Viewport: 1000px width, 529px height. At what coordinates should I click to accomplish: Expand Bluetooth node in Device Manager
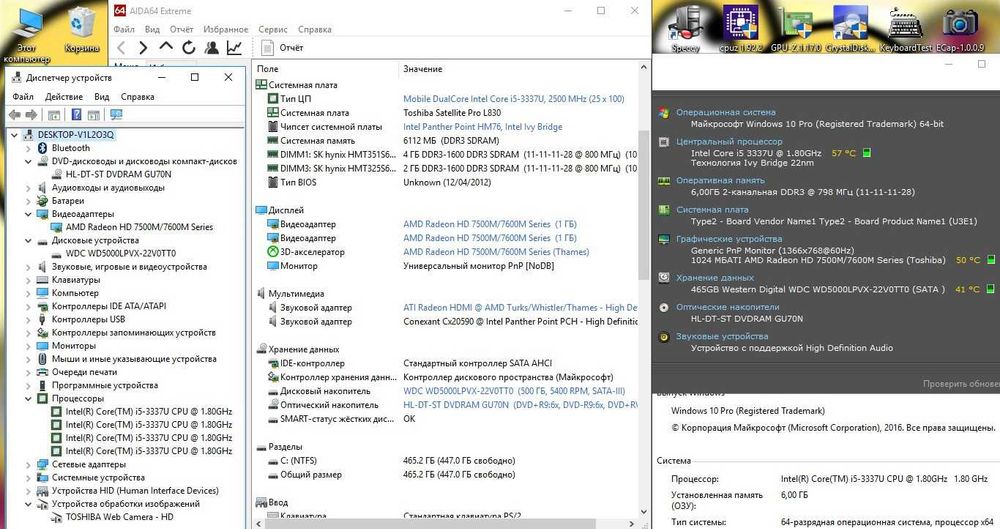pyautogui.click(x=28, y=148)
